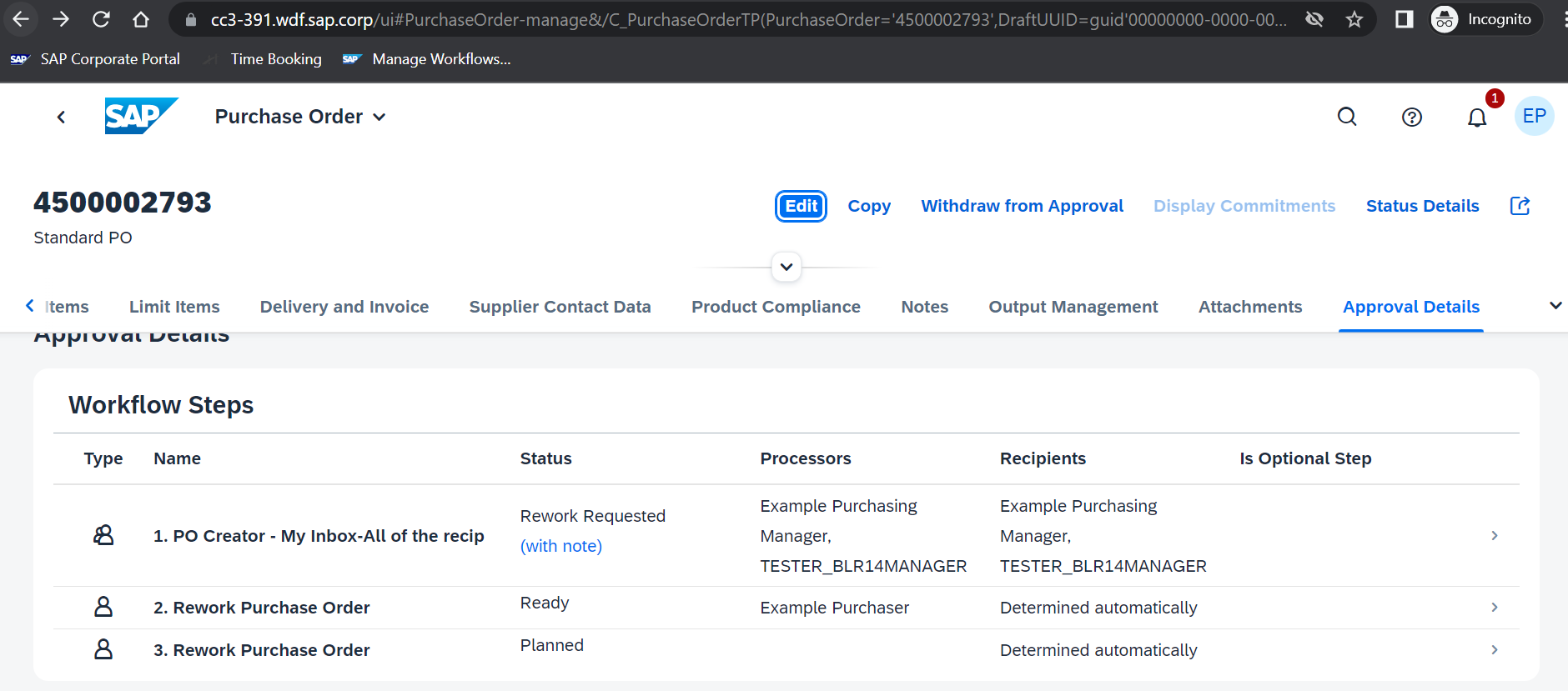This screenshot has width=1568, height=691.
Task: Click the crossed-eye tracking icon in address bar
Action: click(x=1314, y=19)
